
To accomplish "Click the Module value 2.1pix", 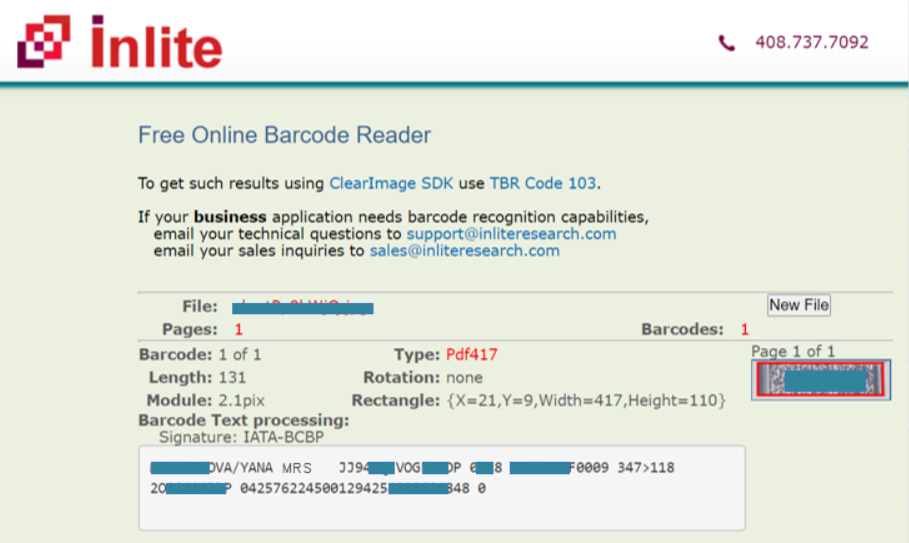I will coord(241,400).
